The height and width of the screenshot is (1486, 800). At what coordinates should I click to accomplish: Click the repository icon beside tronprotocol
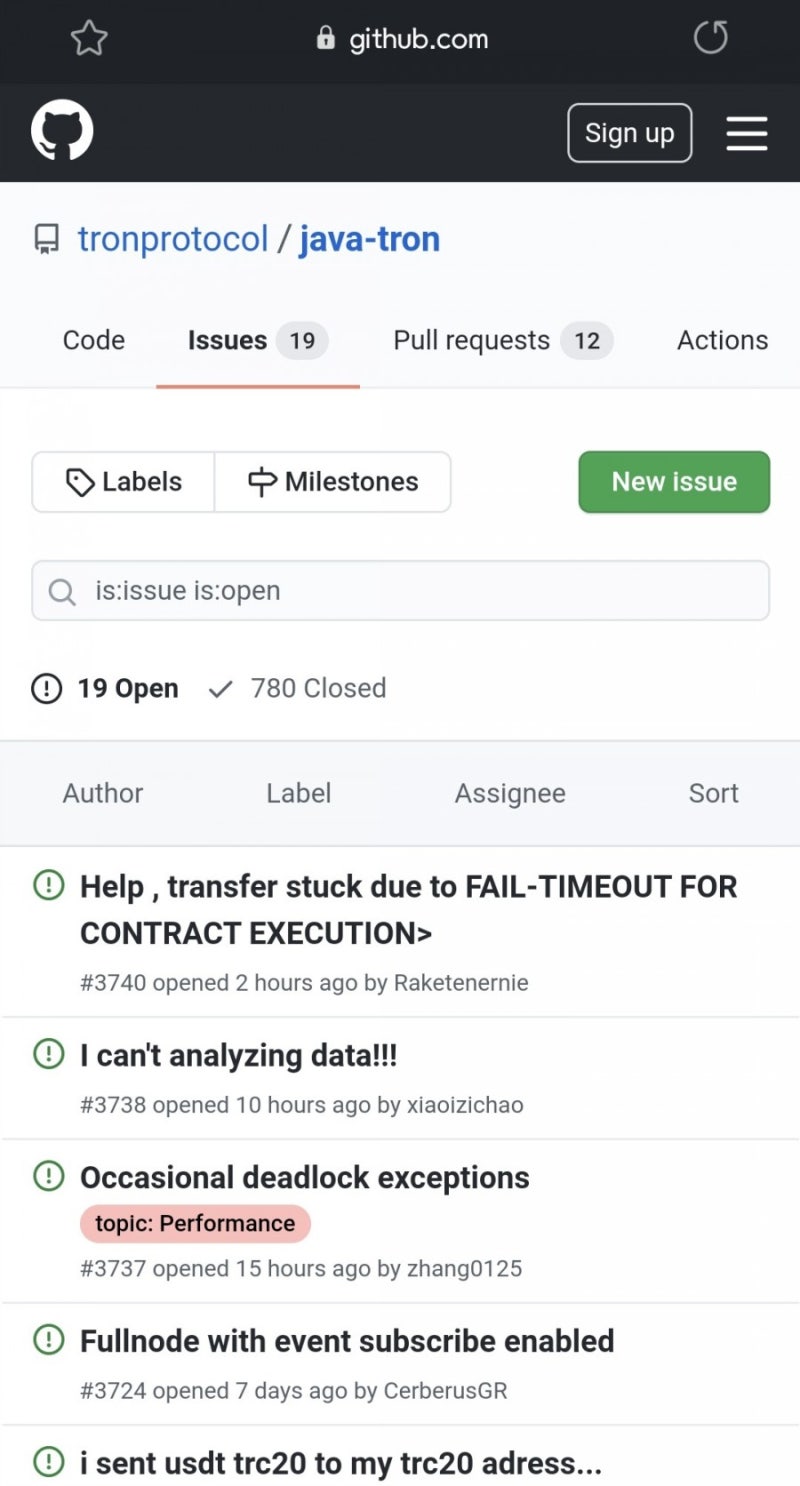click(x=47, y=240)
